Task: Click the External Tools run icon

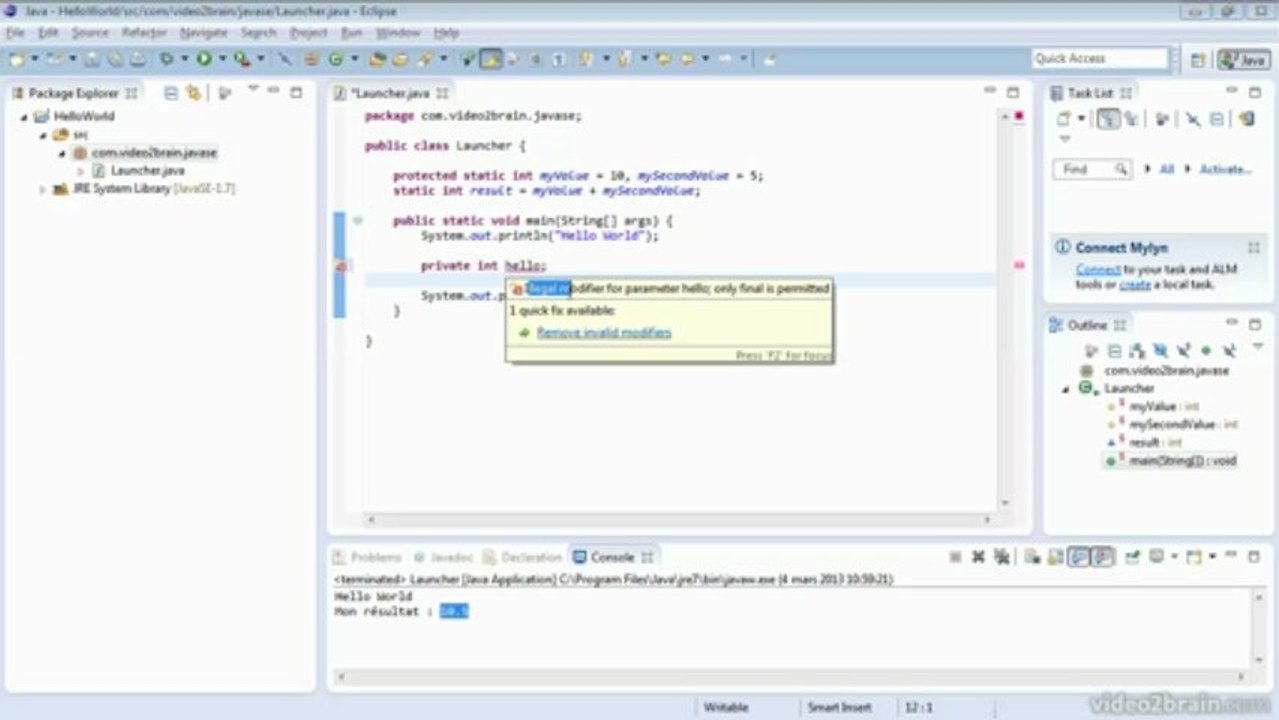Action: 241,60
